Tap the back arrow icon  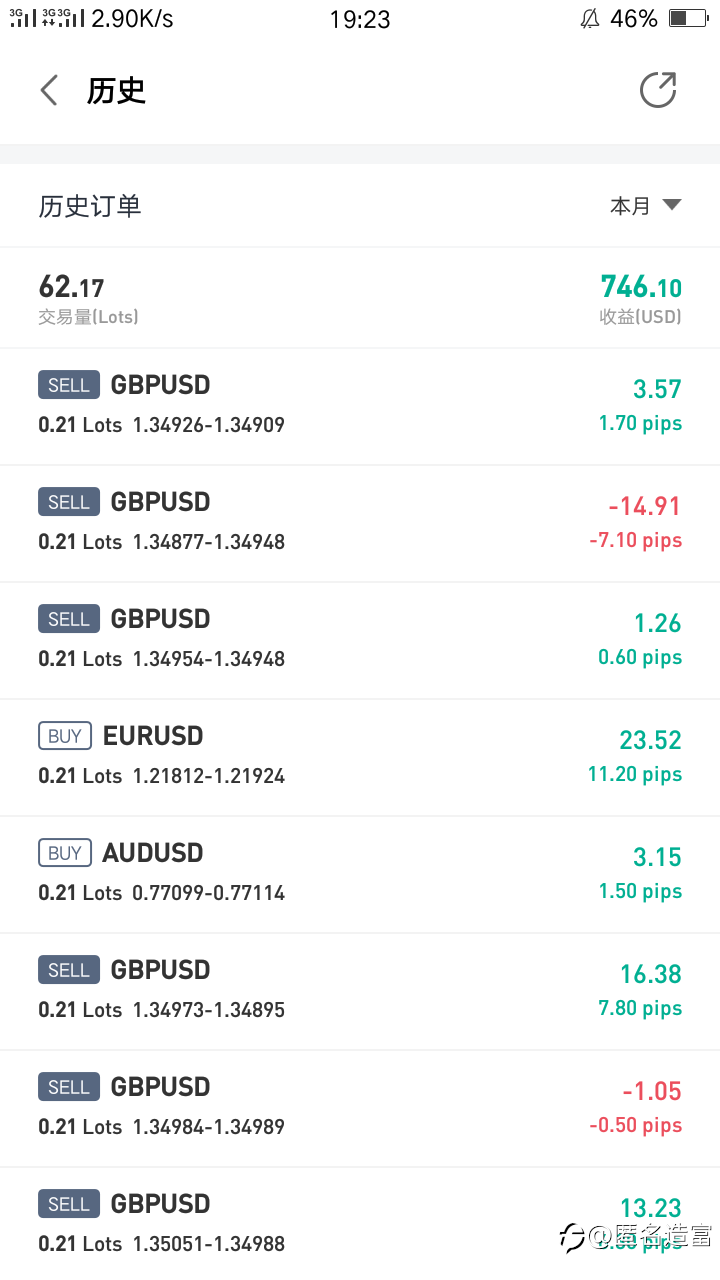49,91
